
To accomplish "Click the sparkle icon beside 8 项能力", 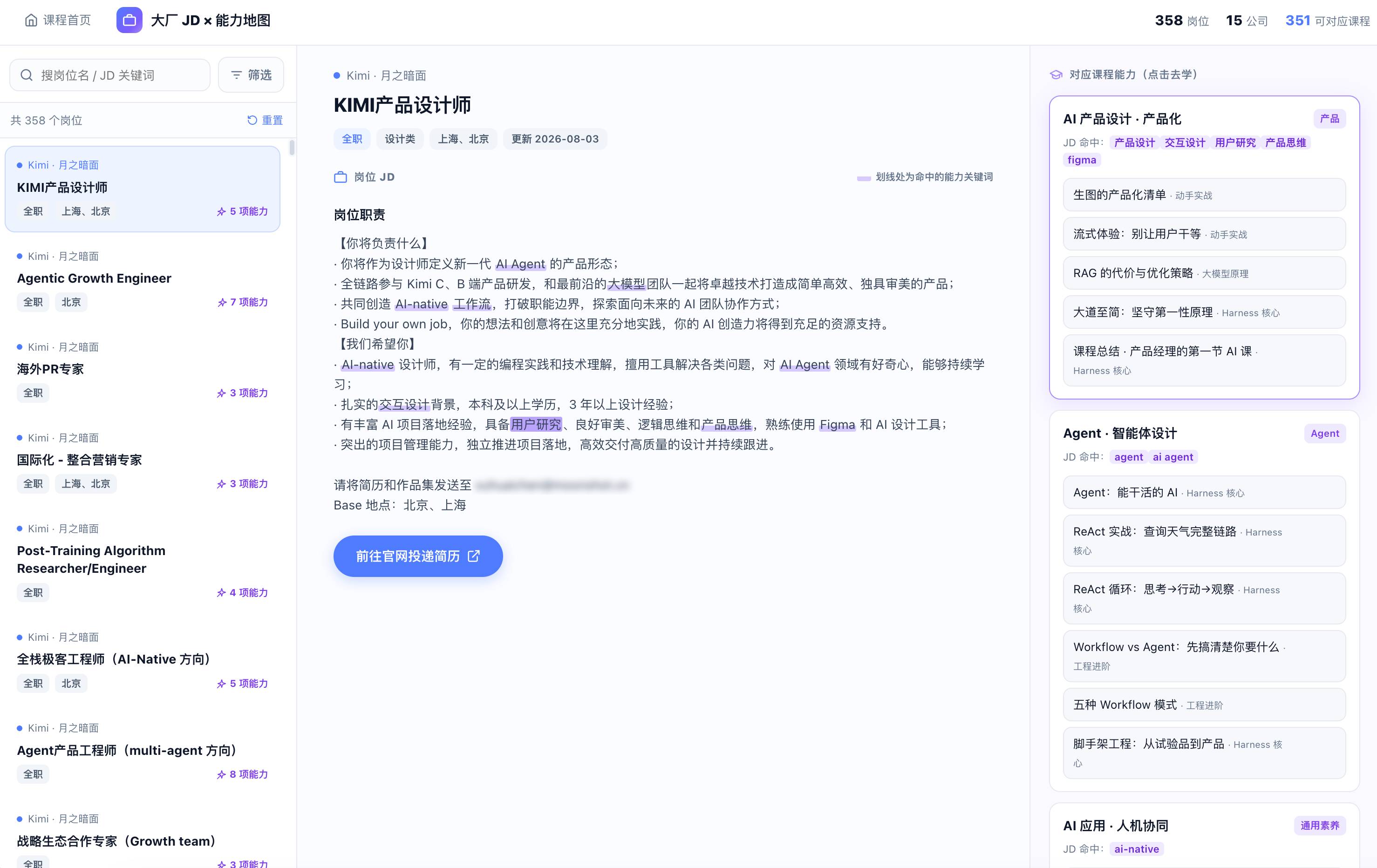I will [221, 775].
